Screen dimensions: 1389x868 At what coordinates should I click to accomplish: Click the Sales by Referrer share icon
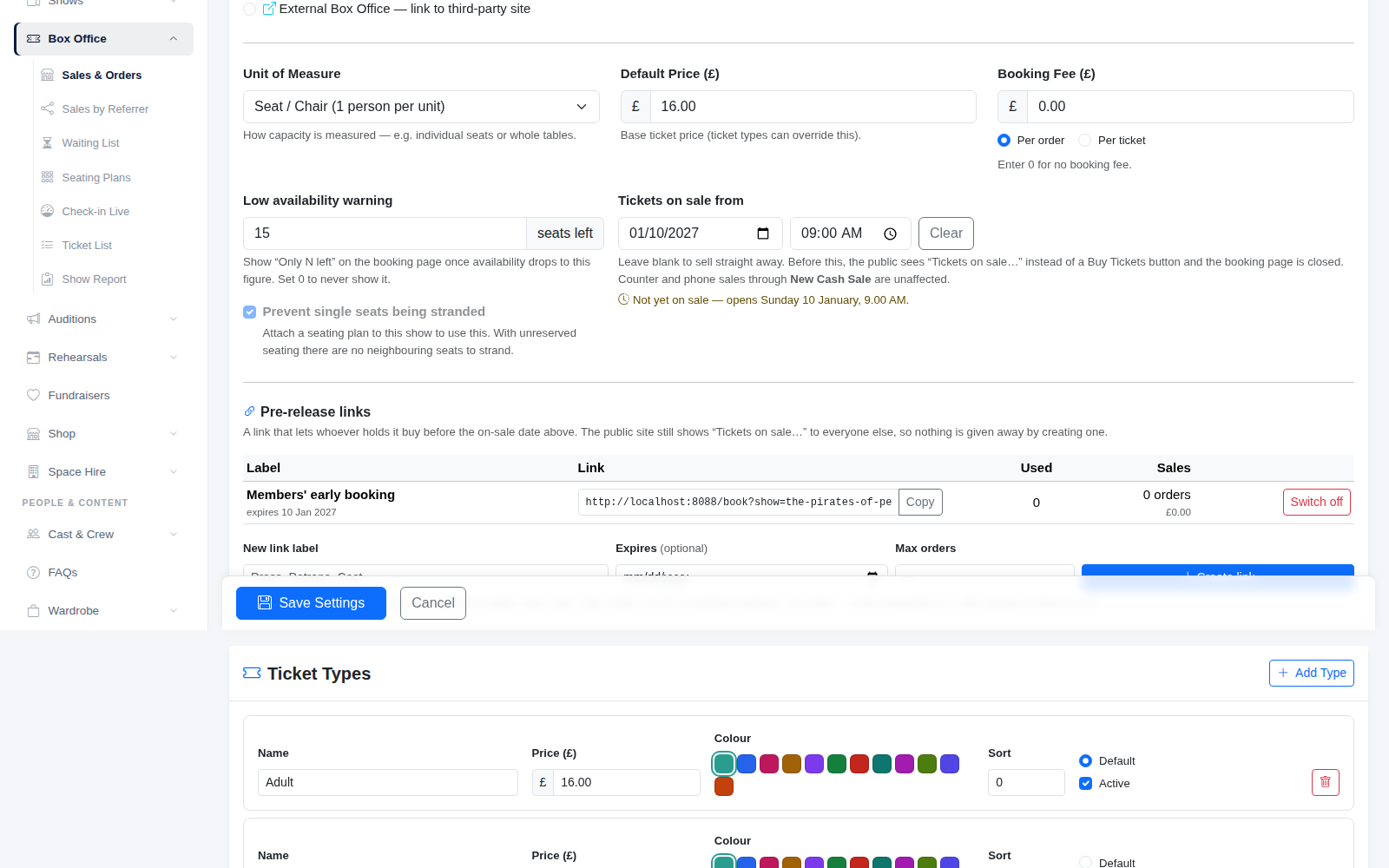click(48, 109)
